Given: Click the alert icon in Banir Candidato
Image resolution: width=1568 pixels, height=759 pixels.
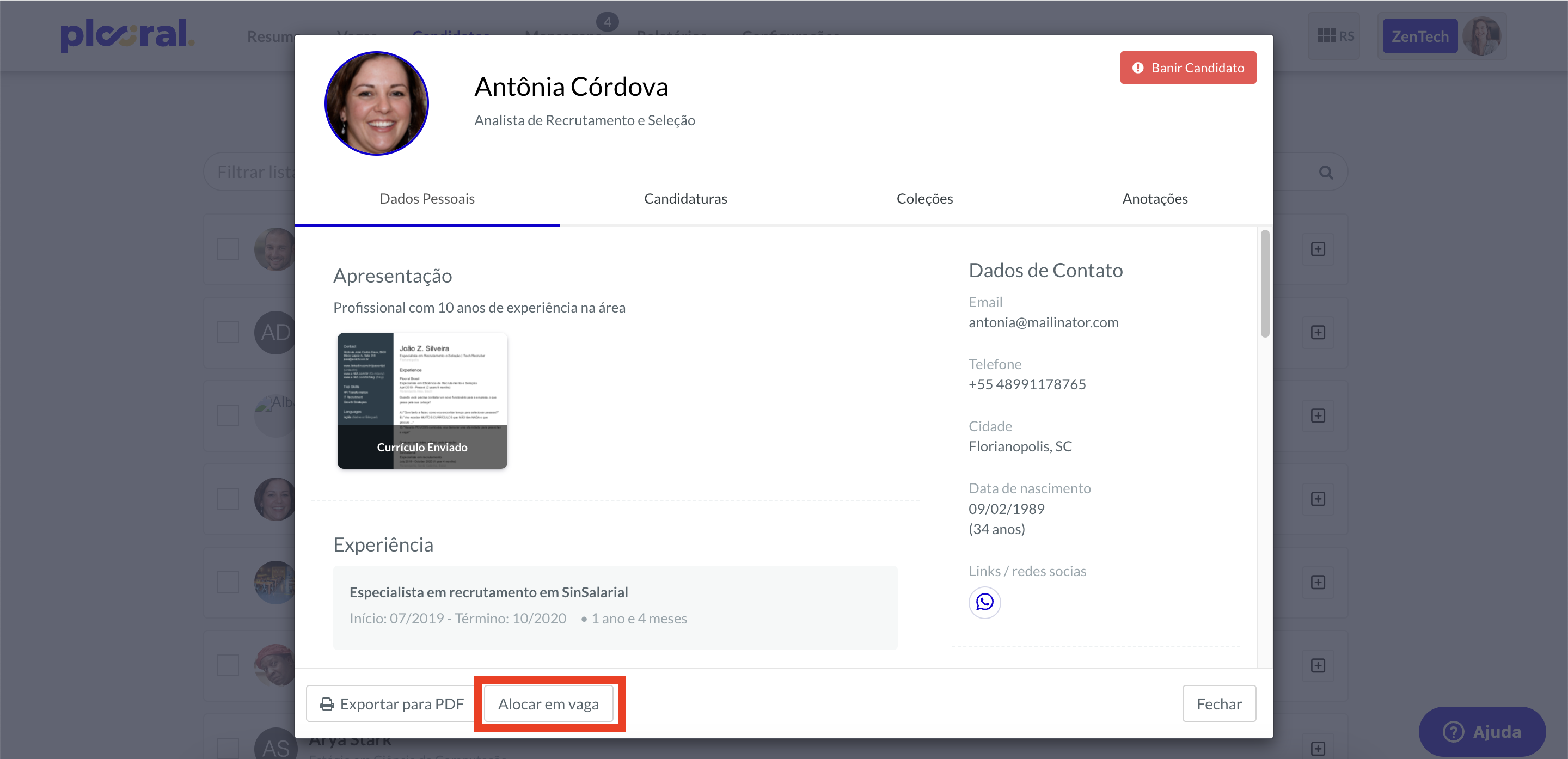Looking at the screenshot, I should tap(1137, 68).
